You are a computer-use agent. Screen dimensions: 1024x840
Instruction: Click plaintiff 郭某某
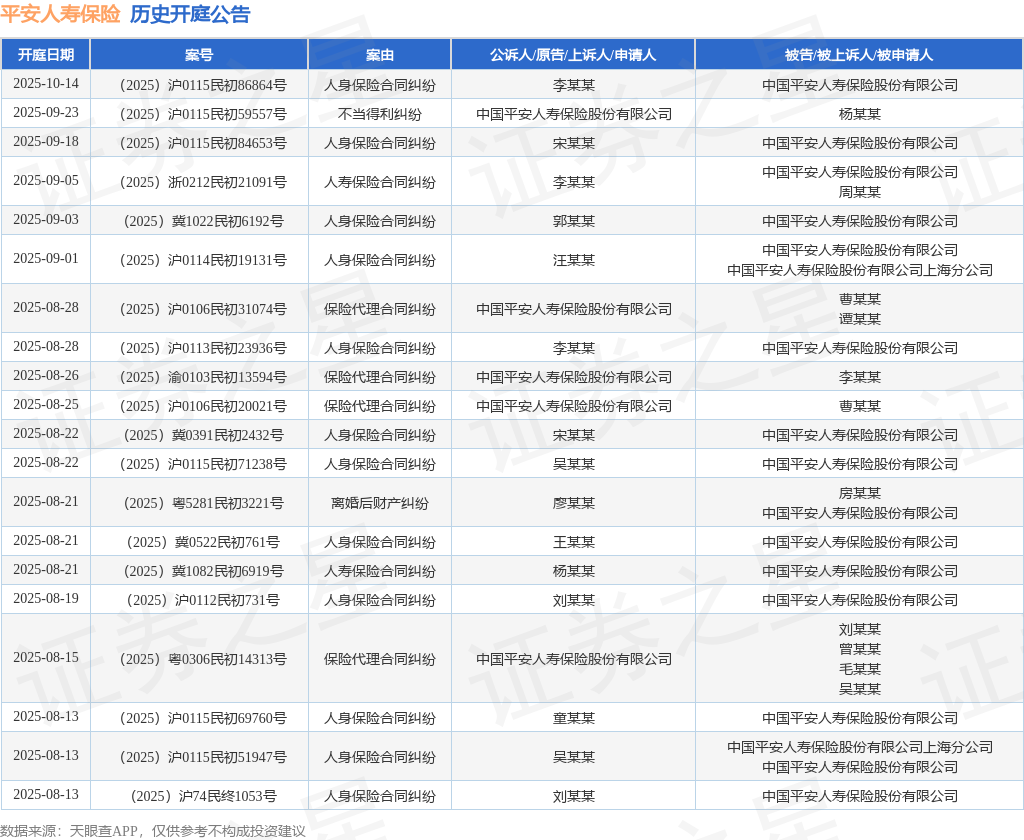pos(573,221)
